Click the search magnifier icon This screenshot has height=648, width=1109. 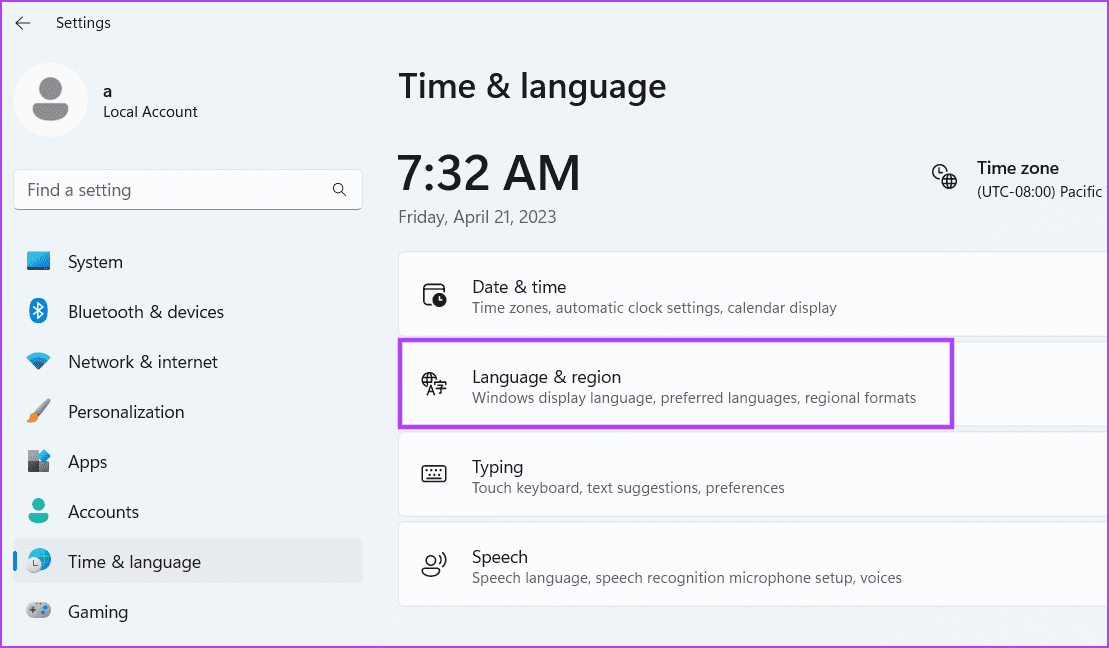pos(339,190)
